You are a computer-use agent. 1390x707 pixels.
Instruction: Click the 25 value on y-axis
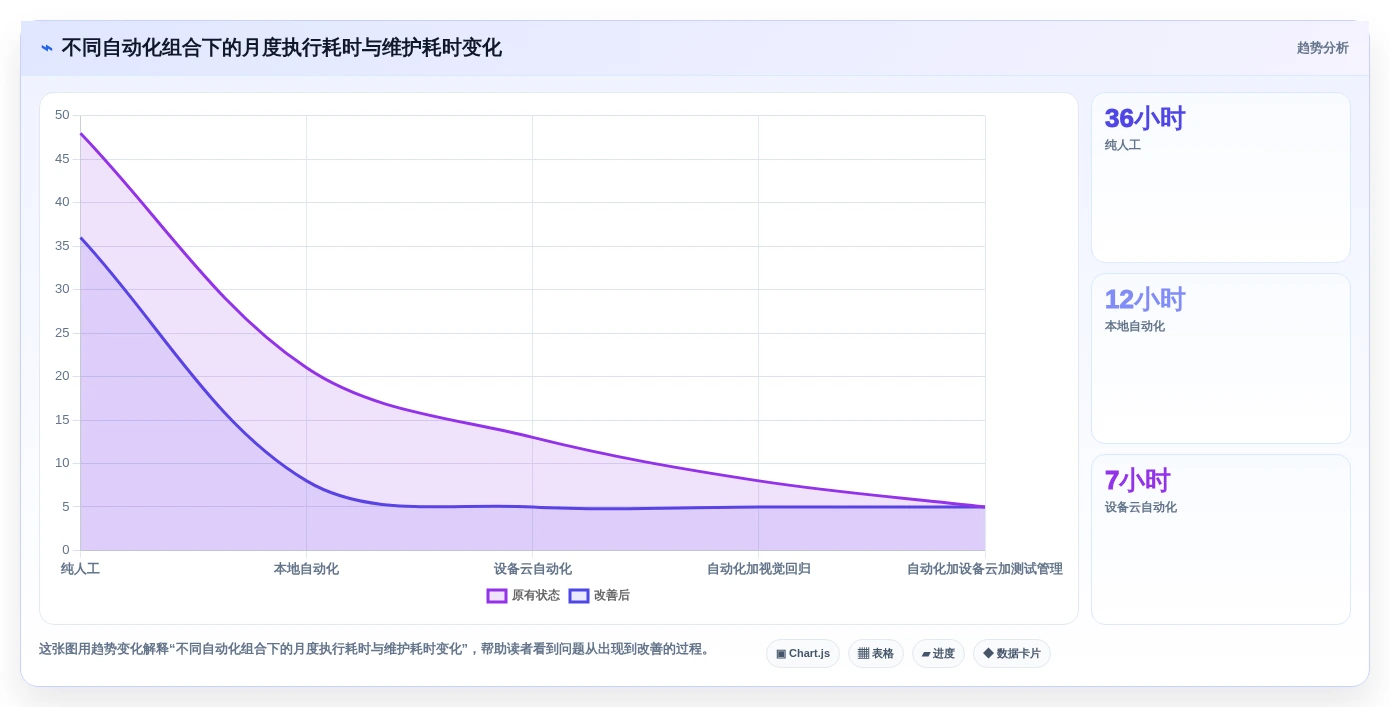pyautogui.click(x=62, y=333)
